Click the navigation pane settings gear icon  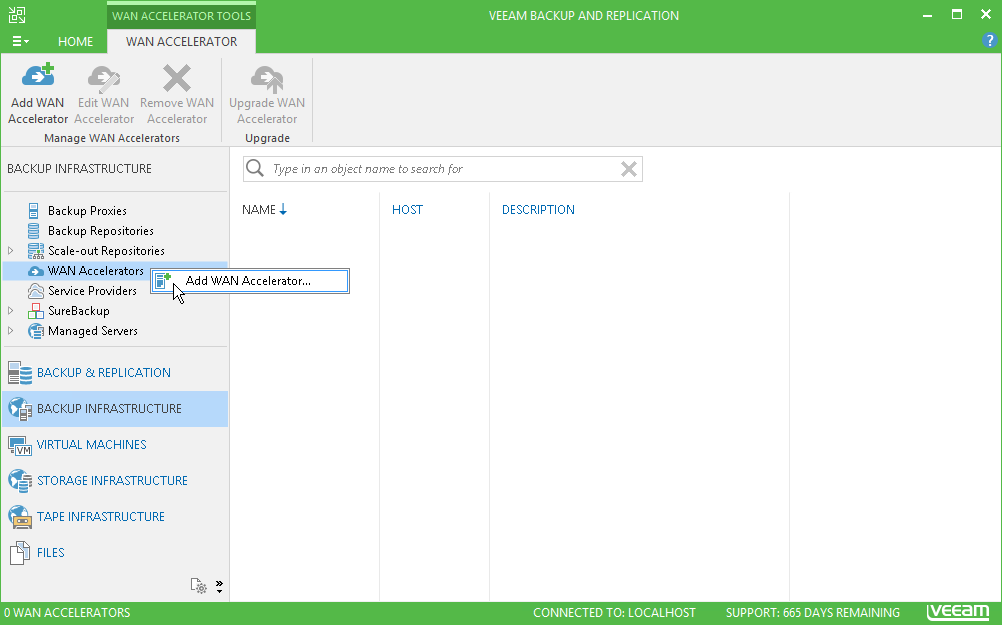pos(199,586)
